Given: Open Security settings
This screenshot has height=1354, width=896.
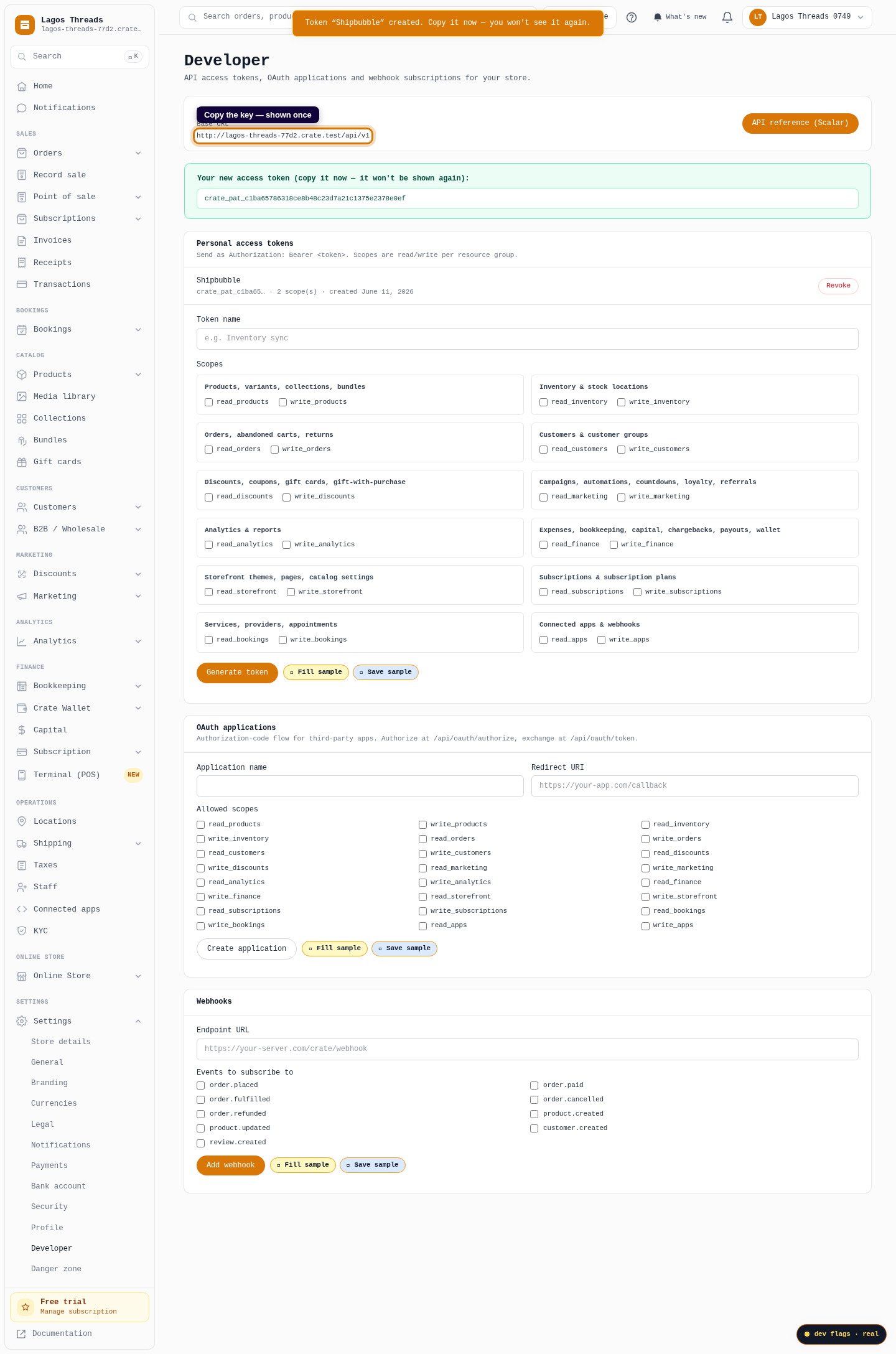Looking at the screenshot, I should [49, 1207].
